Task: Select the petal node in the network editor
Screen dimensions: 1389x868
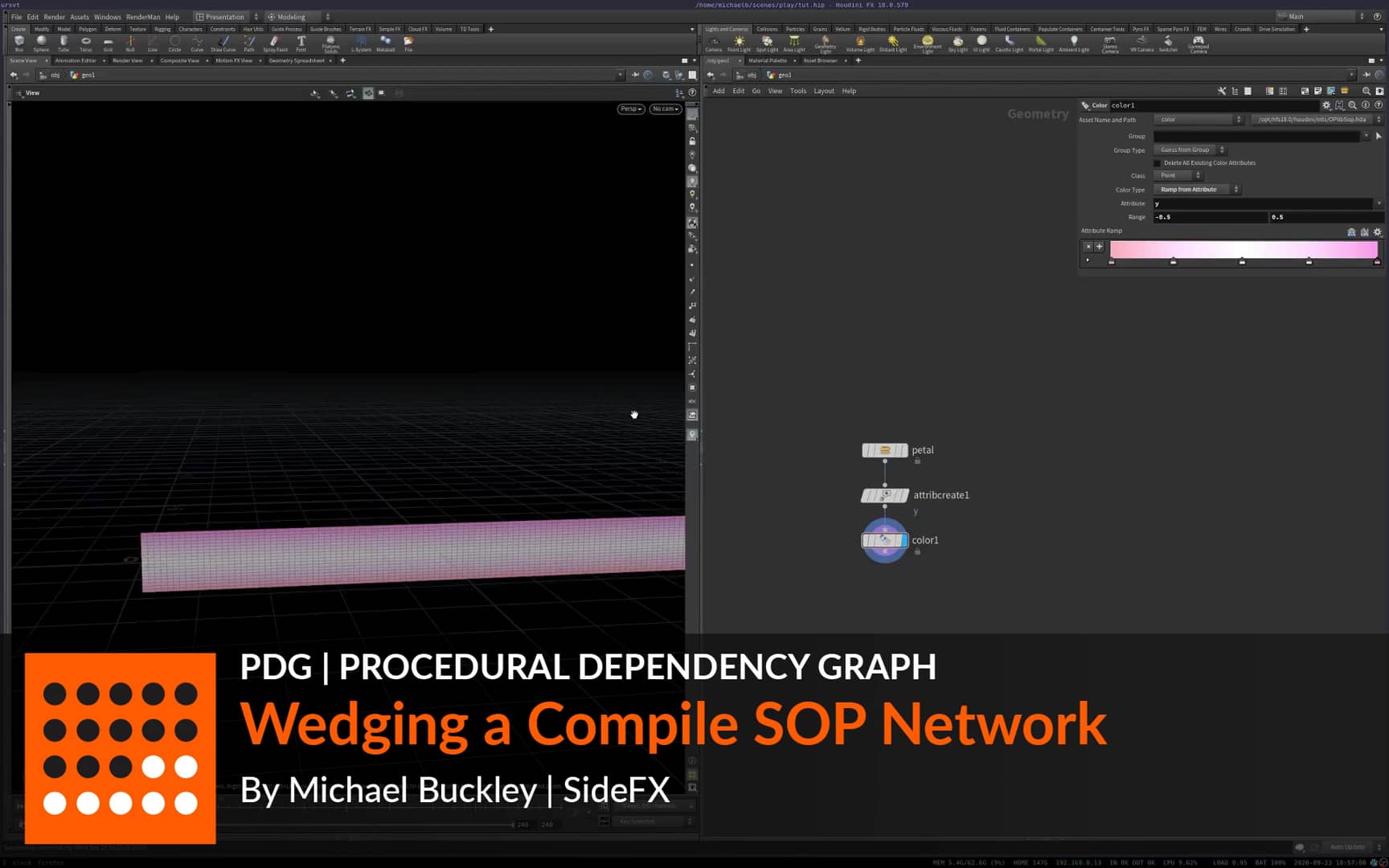Action: pos(884,450)
